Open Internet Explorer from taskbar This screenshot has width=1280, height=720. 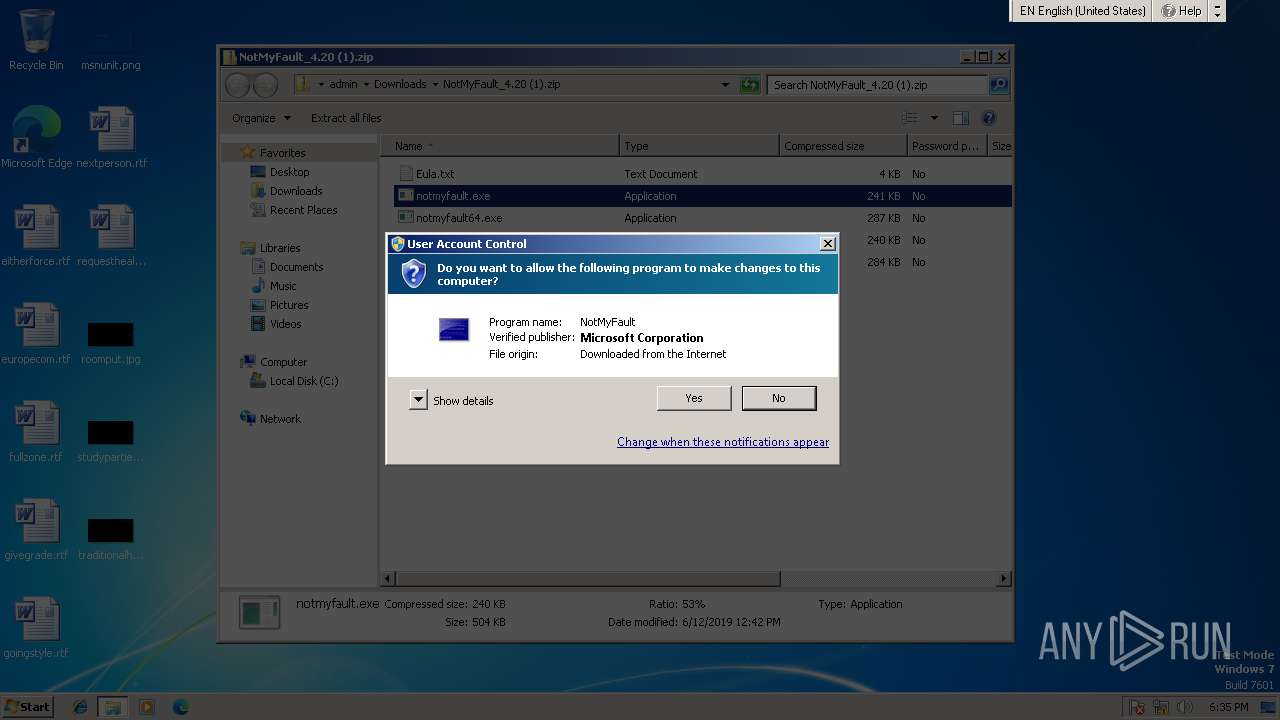(x=80, y=707)
